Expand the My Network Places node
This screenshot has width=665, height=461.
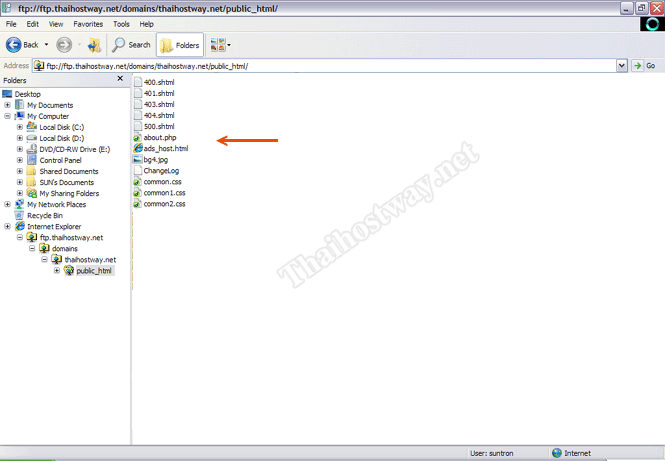(7, 204)
